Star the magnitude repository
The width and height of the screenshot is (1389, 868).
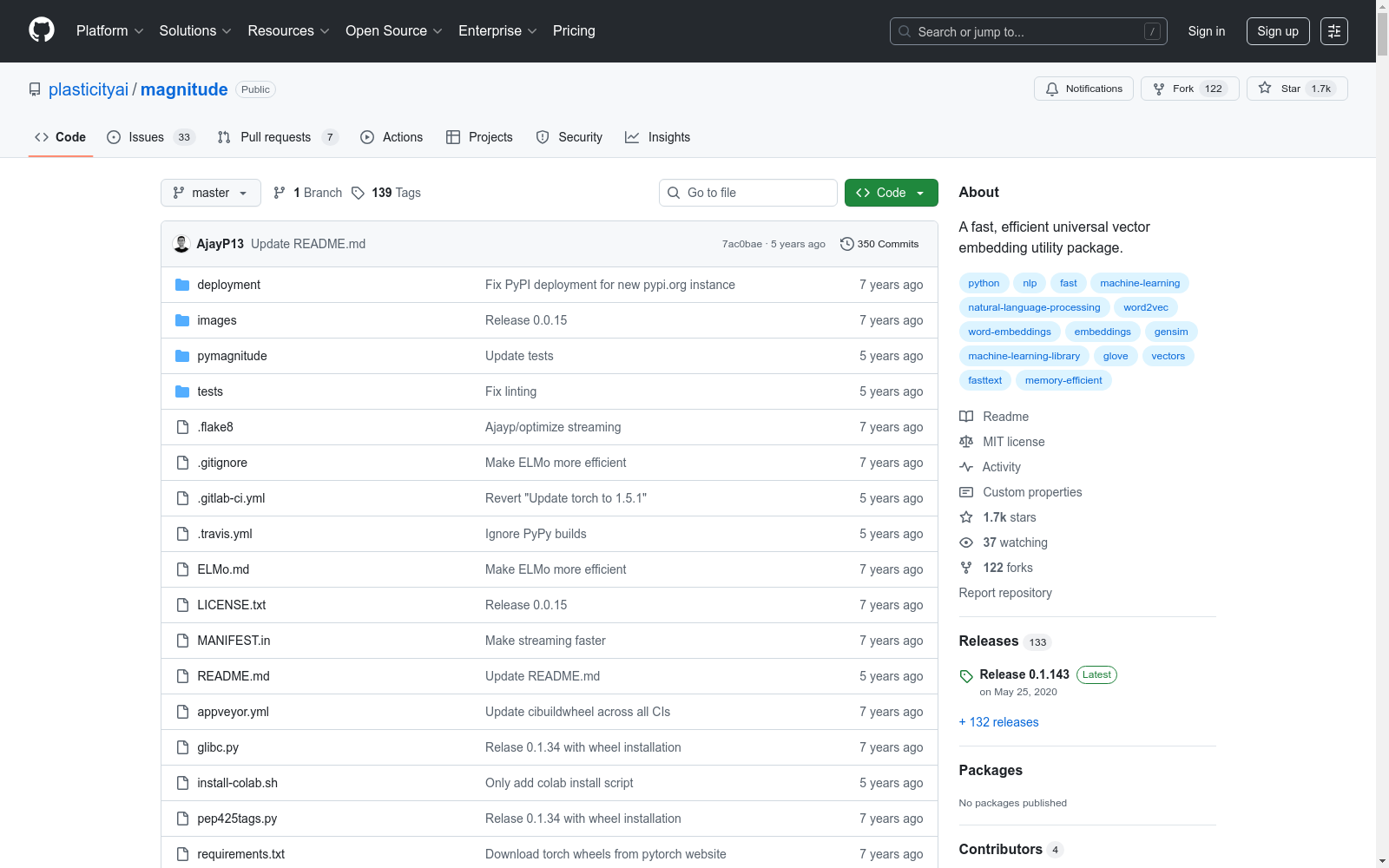point(1280,89)
